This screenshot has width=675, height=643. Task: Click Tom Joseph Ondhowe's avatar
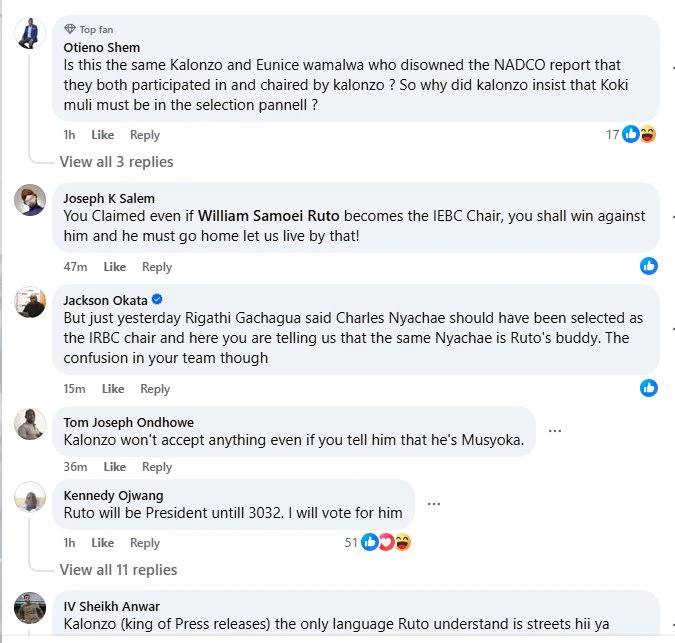(29, 424)
